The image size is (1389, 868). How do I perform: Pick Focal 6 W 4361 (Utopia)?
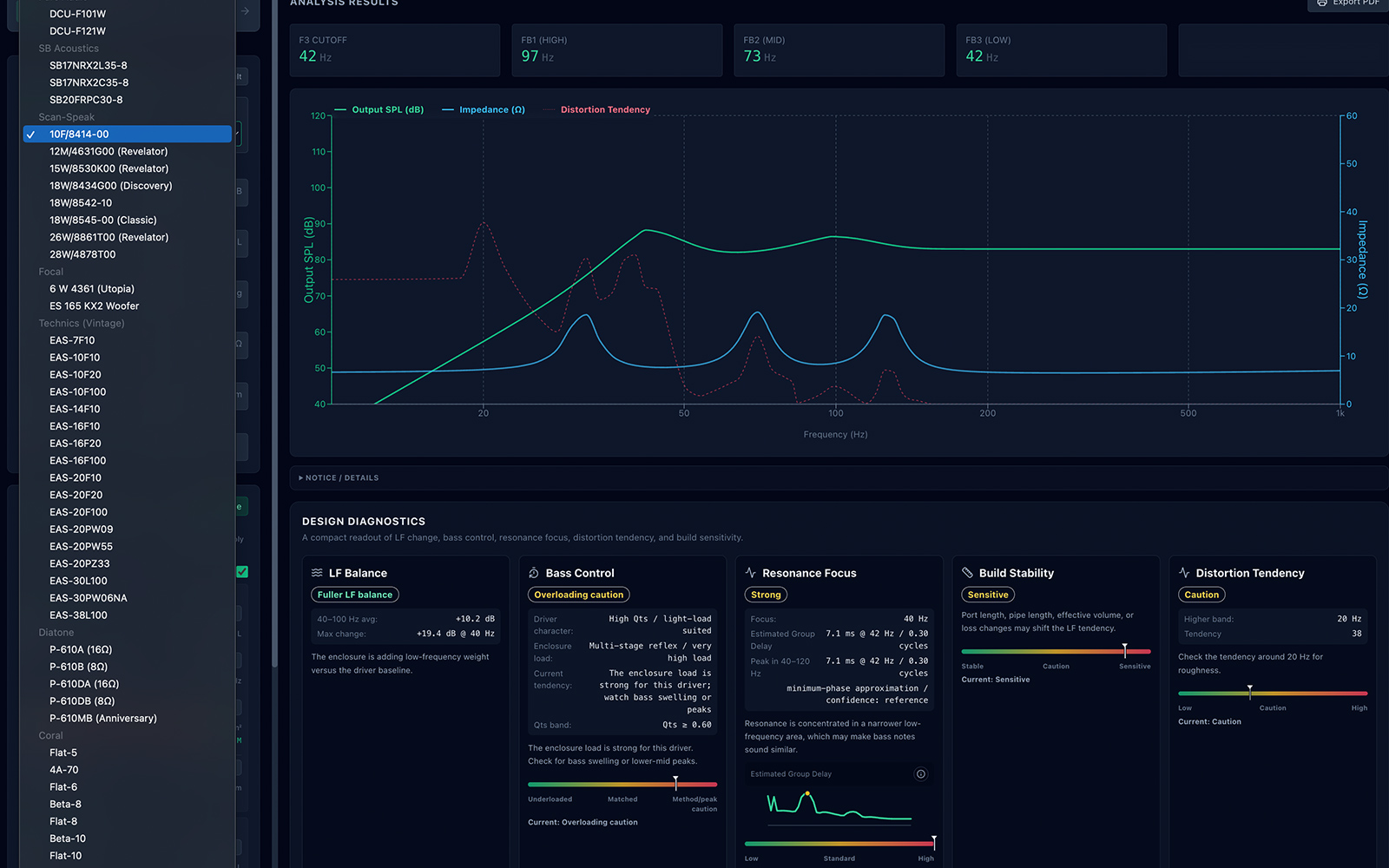[128, 289]
